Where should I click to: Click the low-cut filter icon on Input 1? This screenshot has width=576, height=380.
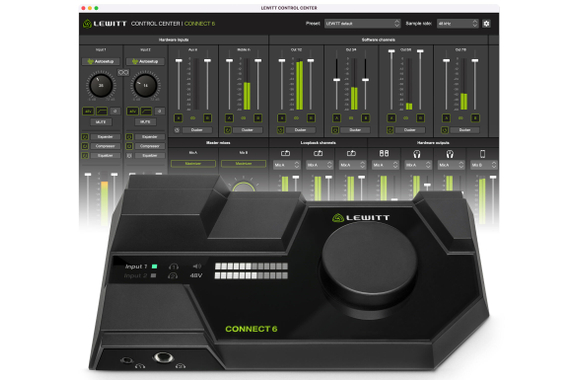(102, 111)
